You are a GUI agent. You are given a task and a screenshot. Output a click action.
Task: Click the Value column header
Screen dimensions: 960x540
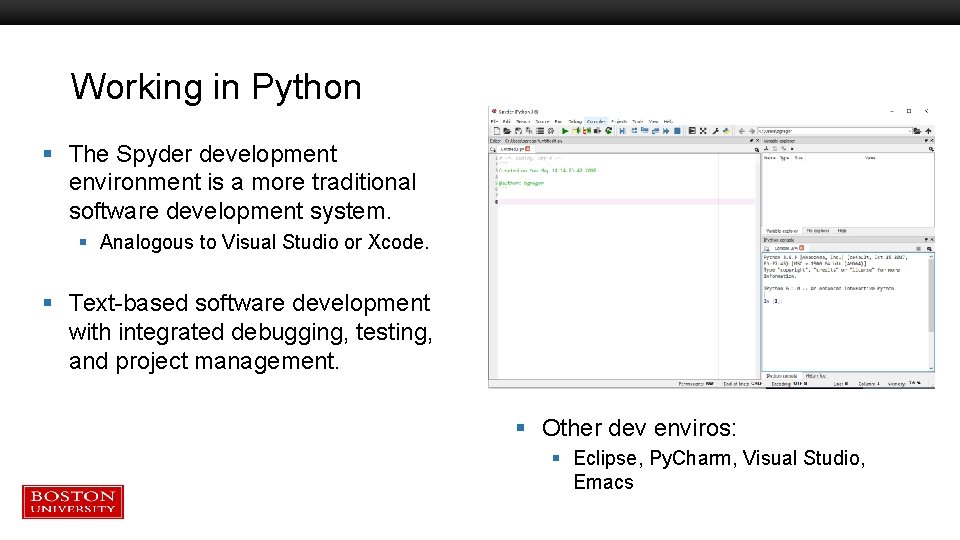click(870, 158)
